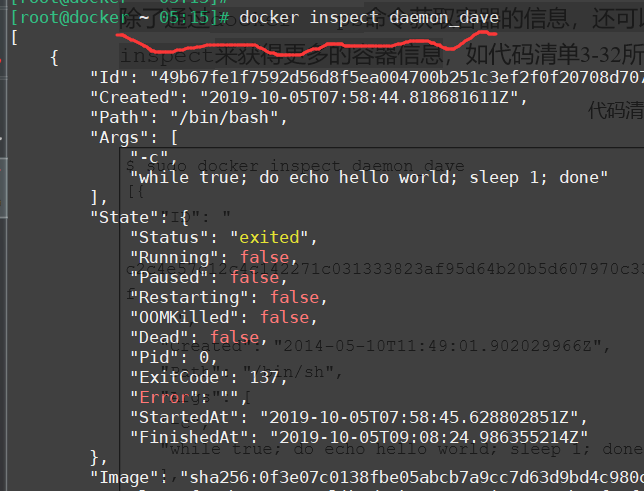The height and width of the screenshot is (491, 644).
Task: Click the "Paused": false line
Action: coord(209,278)
